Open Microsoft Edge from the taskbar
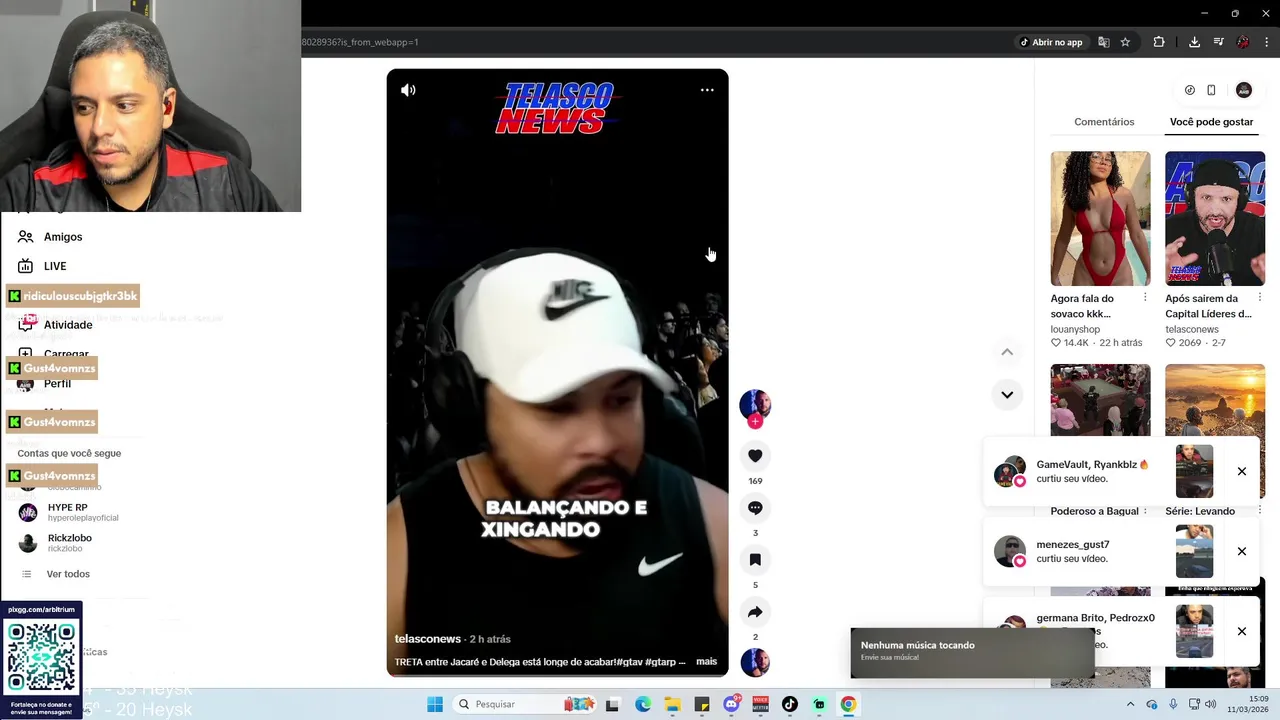This screenshot has width=1280, height=720. [x=643, y=704]
